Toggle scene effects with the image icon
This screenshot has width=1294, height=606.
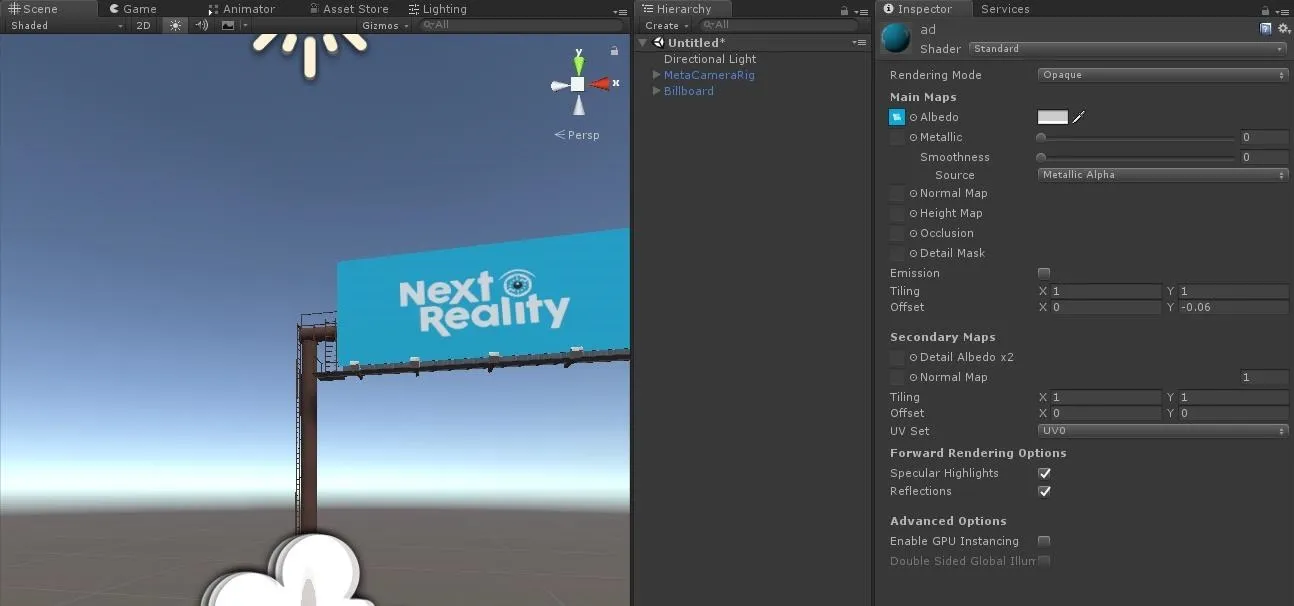229,25
